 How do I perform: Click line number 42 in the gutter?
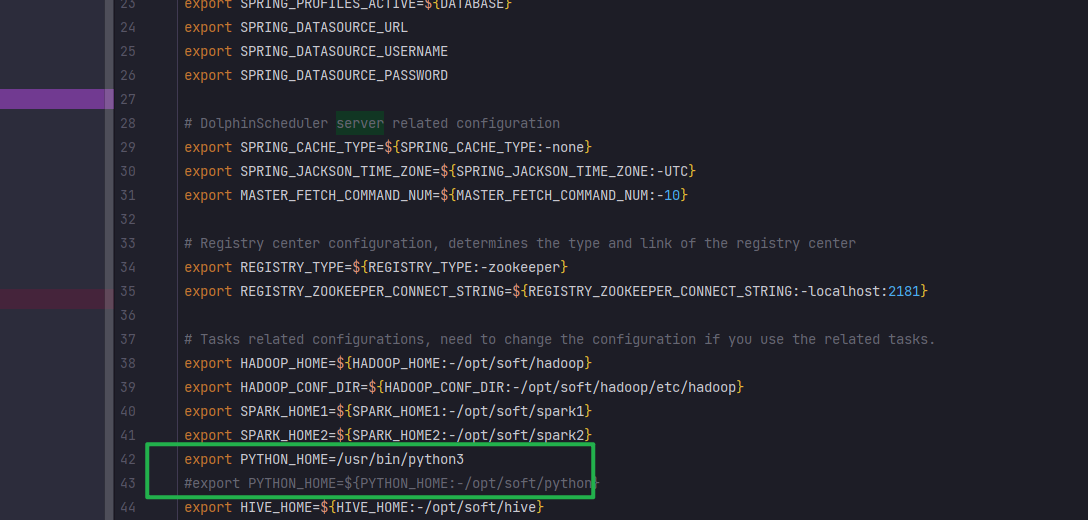128,459
